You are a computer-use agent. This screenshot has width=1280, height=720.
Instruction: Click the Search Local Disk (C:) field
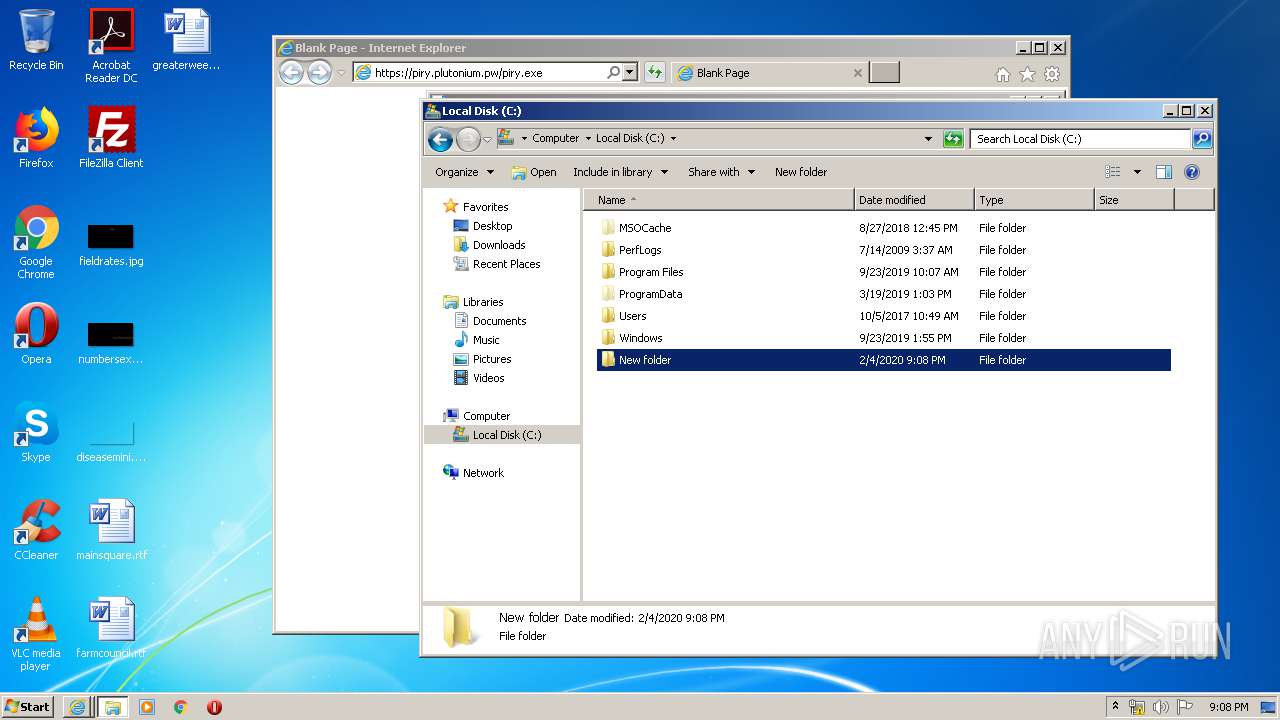tap(1080, 139)
